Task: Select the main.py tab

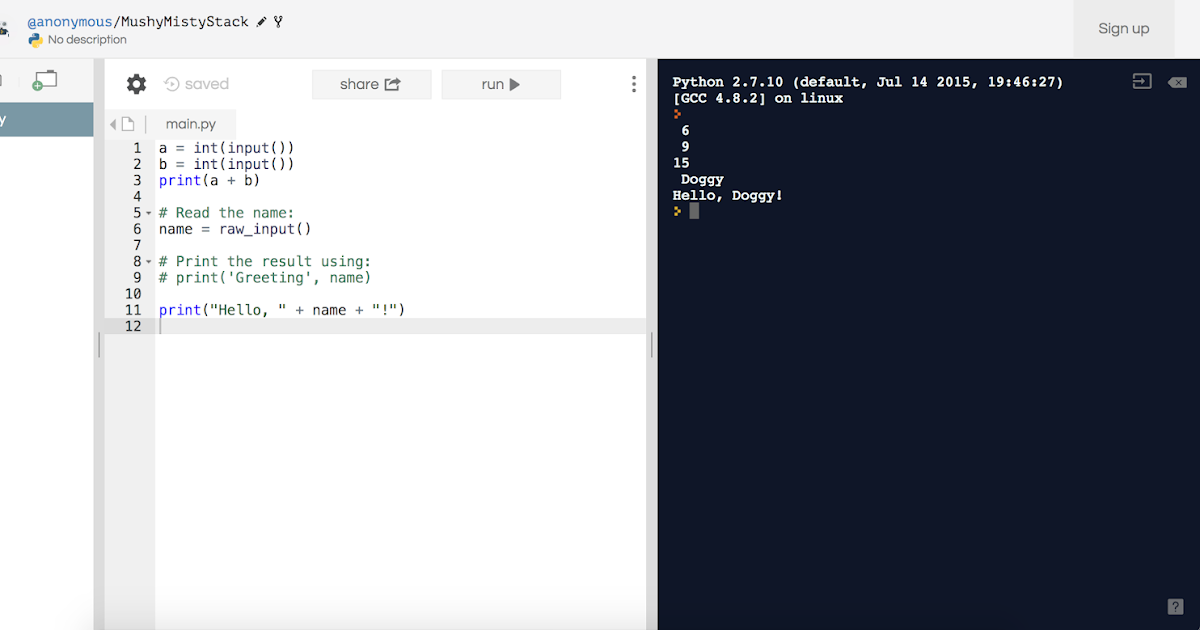Action: tap(190, 123)
